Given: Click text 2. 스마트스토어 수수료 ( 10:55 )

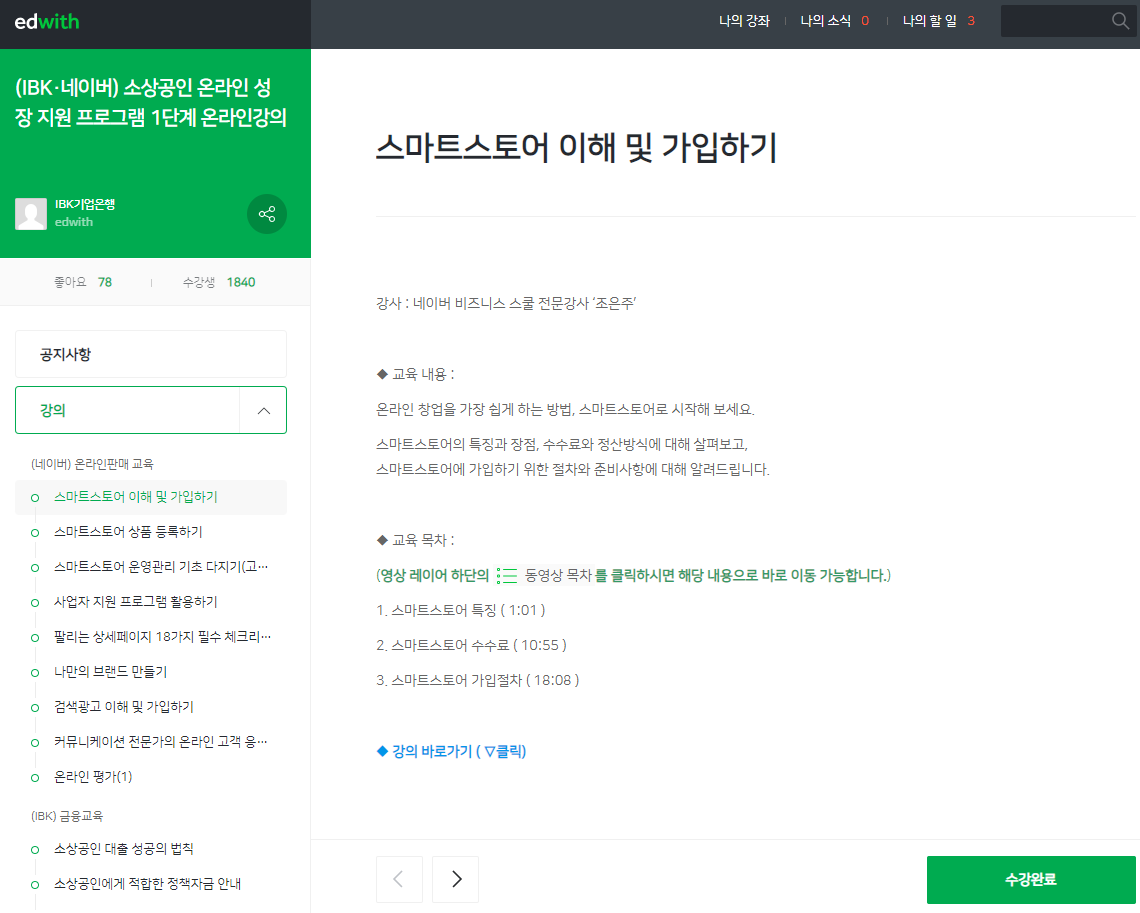Looking at the screenshot, I should pos(471,645).
